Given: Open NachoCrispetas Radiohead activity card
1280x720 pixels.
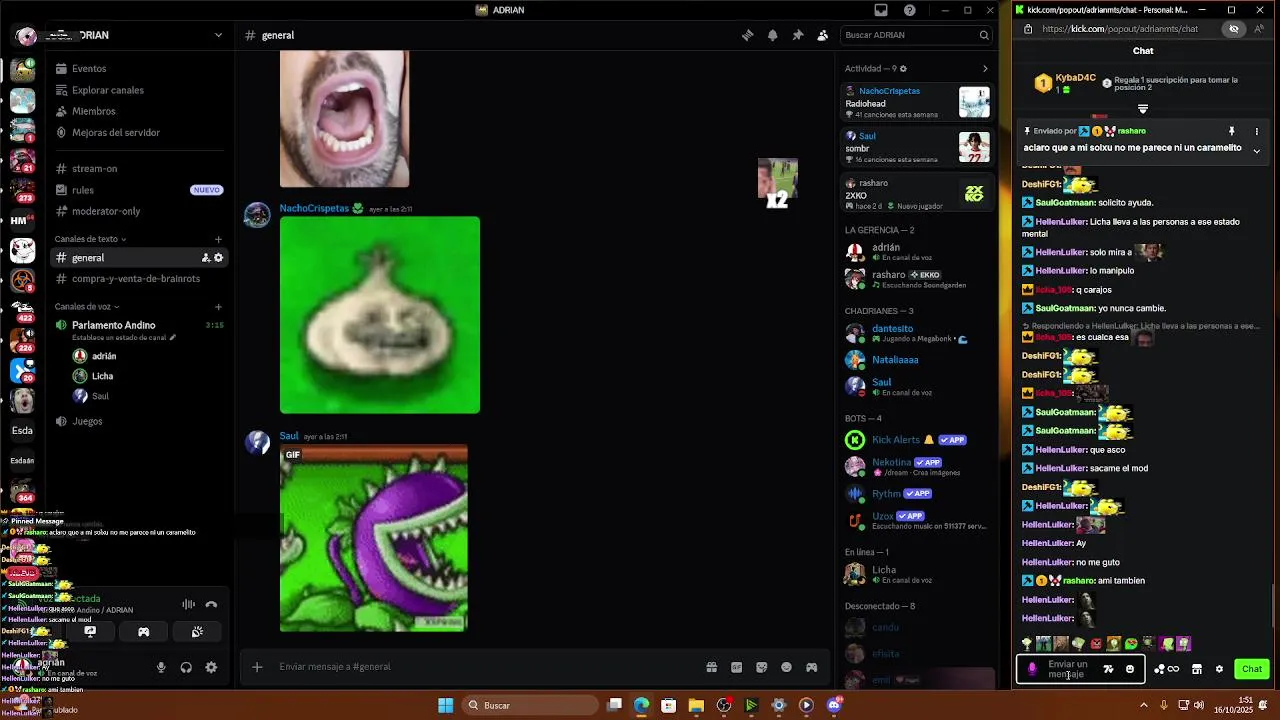Looking at the screenshot, I should pyautogui.click(x=918, y=102).
